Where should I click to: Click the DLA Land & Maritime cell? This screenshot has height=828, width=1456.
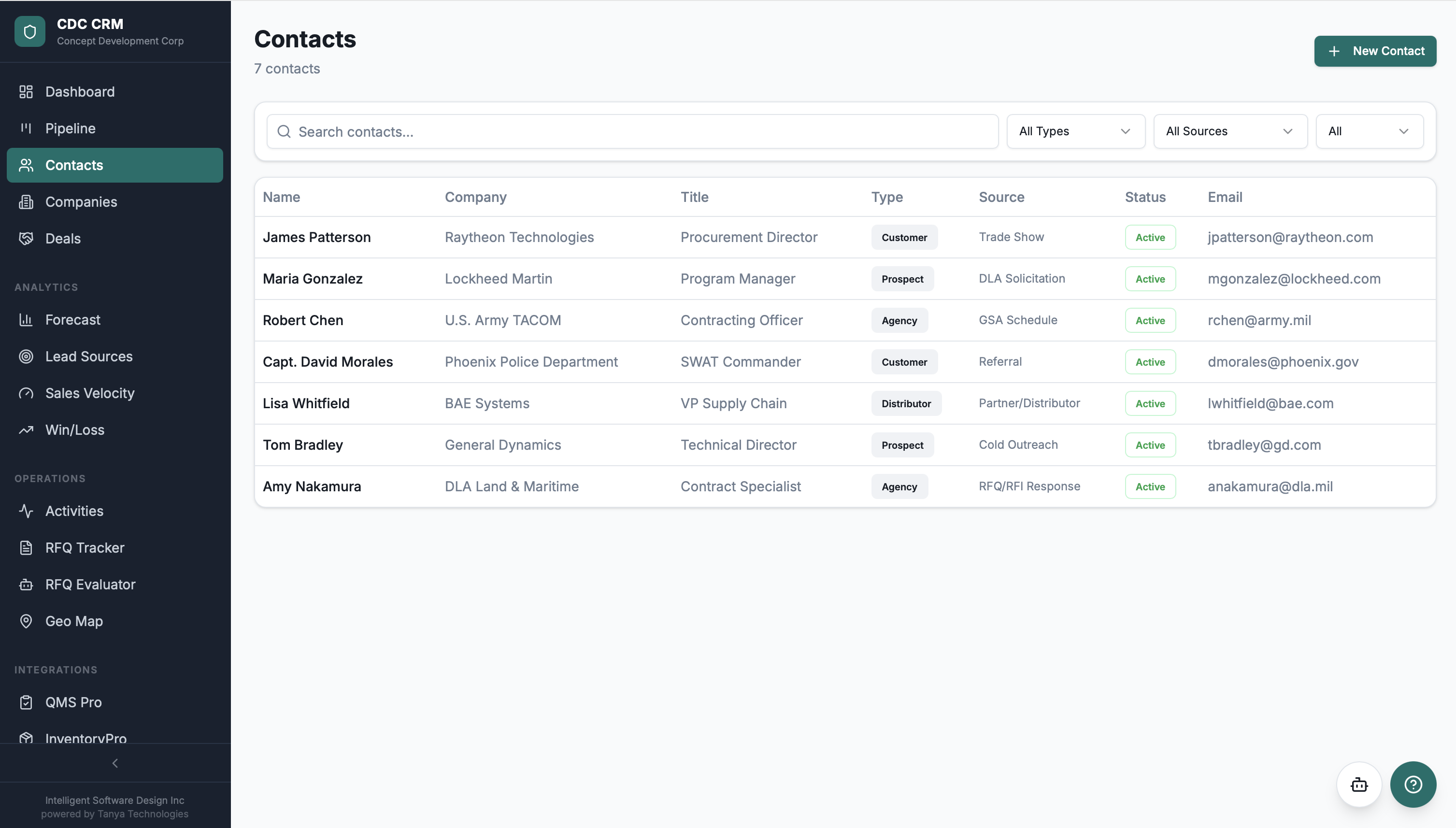pos(511,486)
